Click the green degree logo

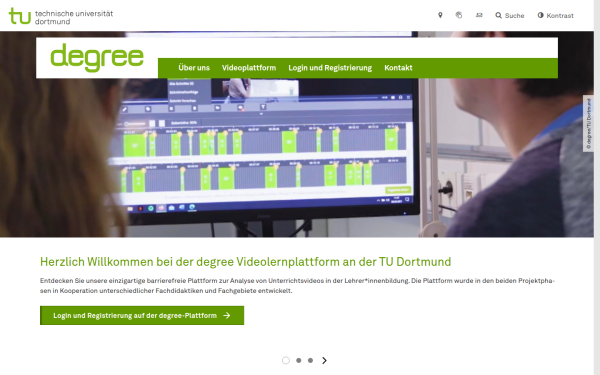(97, 57)
